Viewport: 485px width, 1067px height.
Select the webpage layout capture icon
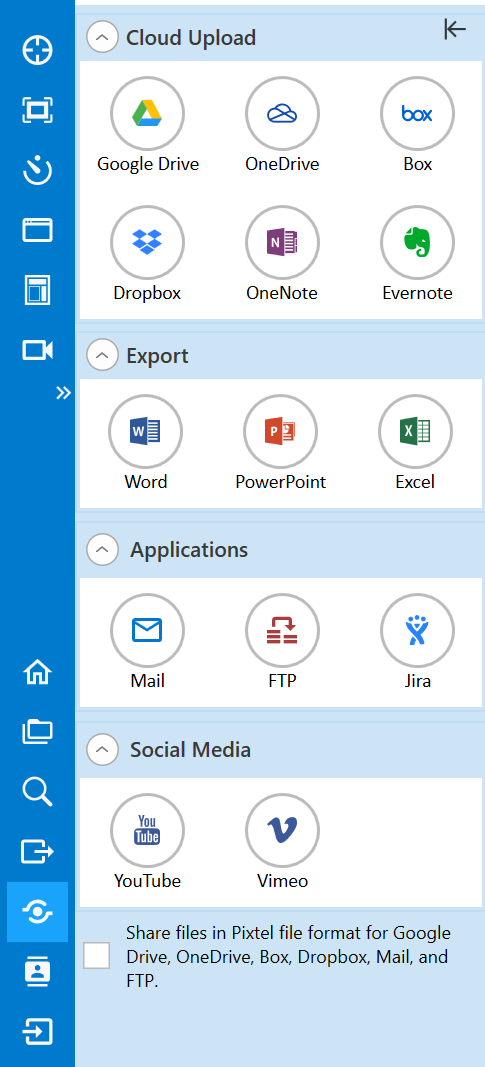(x=37, y=289)
